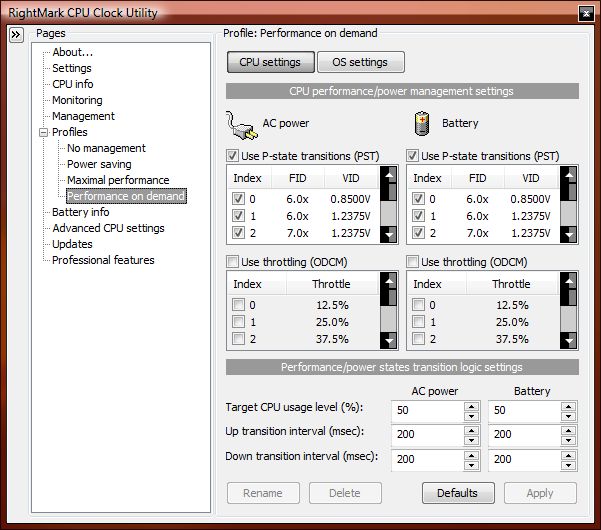Image resolution: width=601 pixels, height=530 pixels.
Task: Open the Management page
Action: tap(83, 116)
